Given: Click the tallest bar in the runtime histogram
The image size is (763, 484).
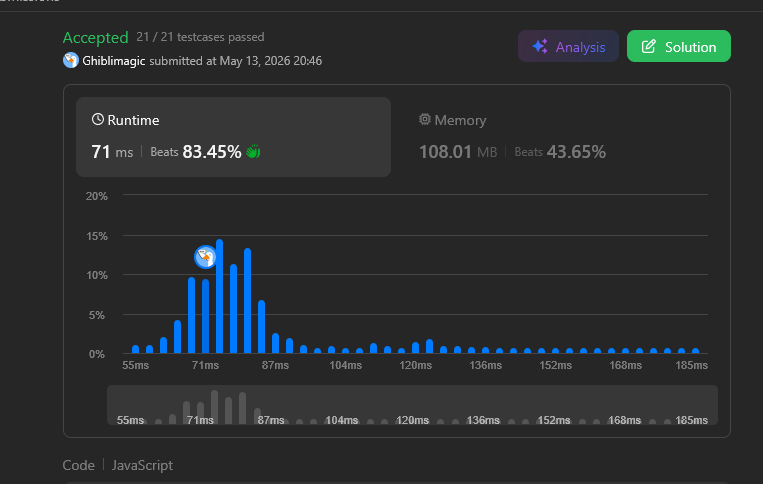Looking at the screenshot, I should 219,296.
